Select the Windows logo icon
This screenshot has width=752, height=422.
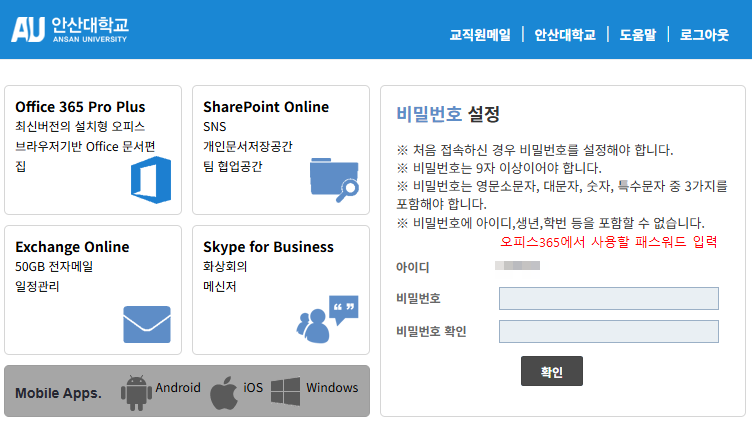tap(285, 390)
